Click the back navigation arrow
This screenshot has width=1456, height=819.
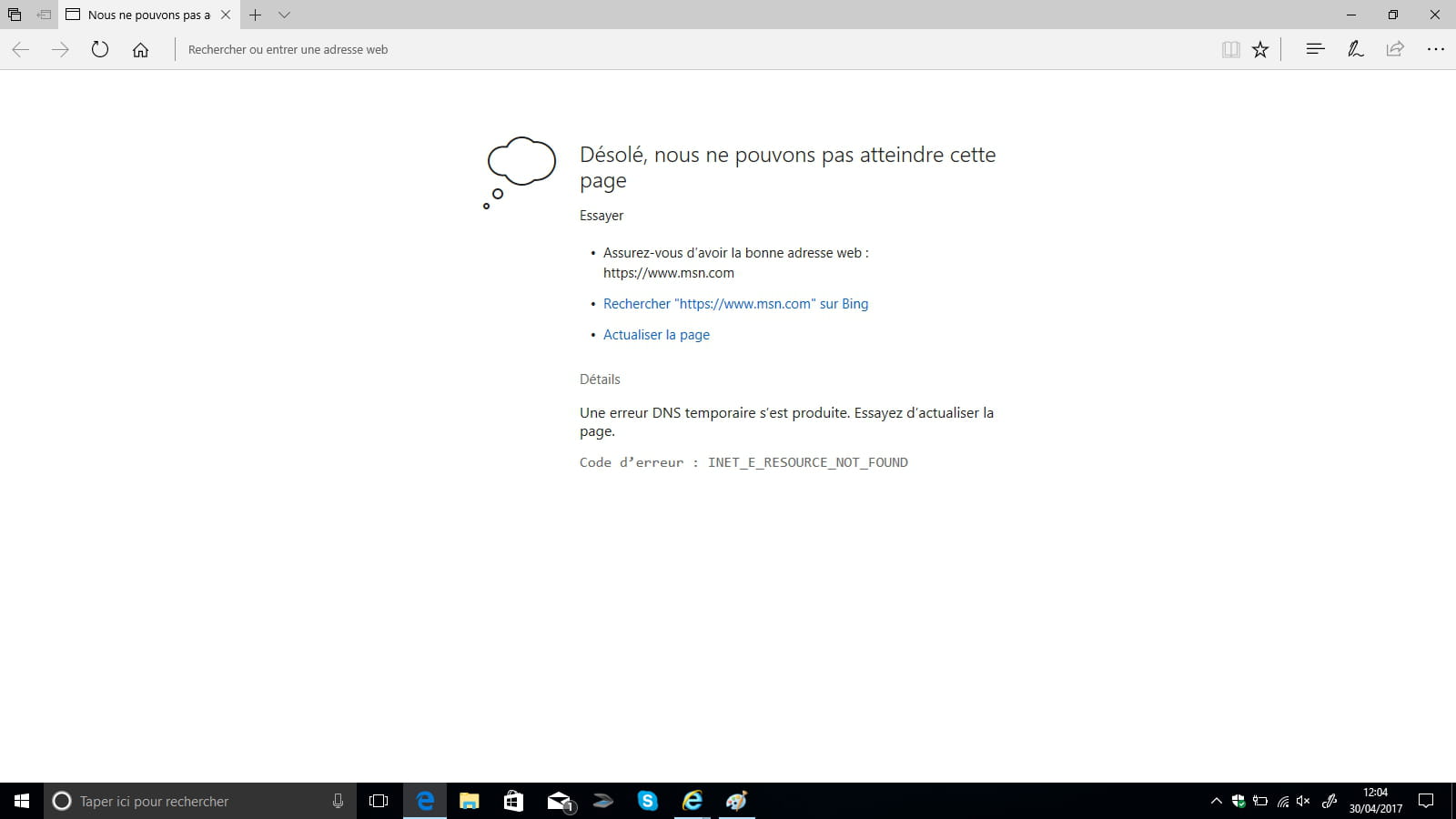pyautogui.click(x=21, y=50)
